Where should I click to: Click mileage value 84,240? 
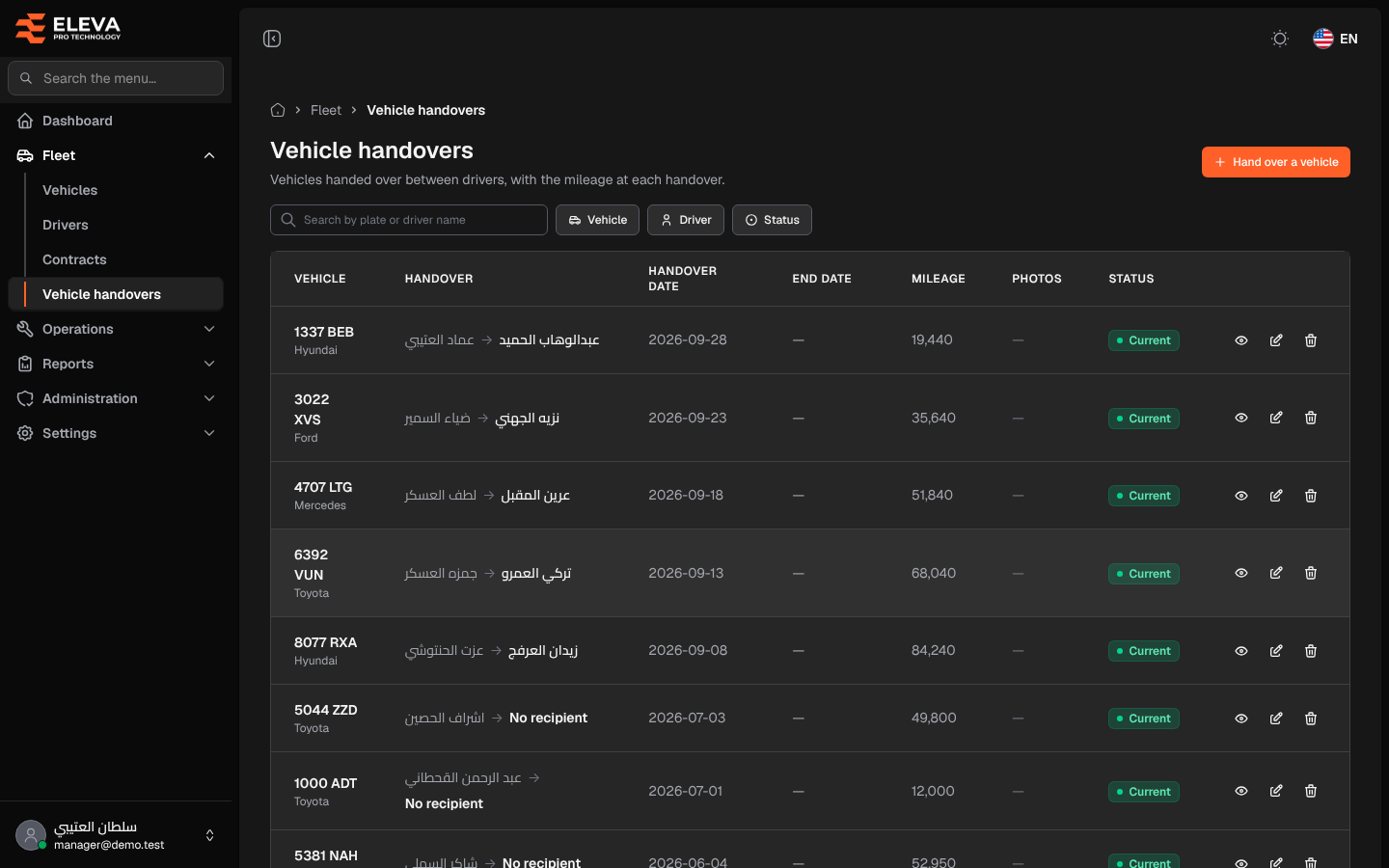[x=933, y=650]
